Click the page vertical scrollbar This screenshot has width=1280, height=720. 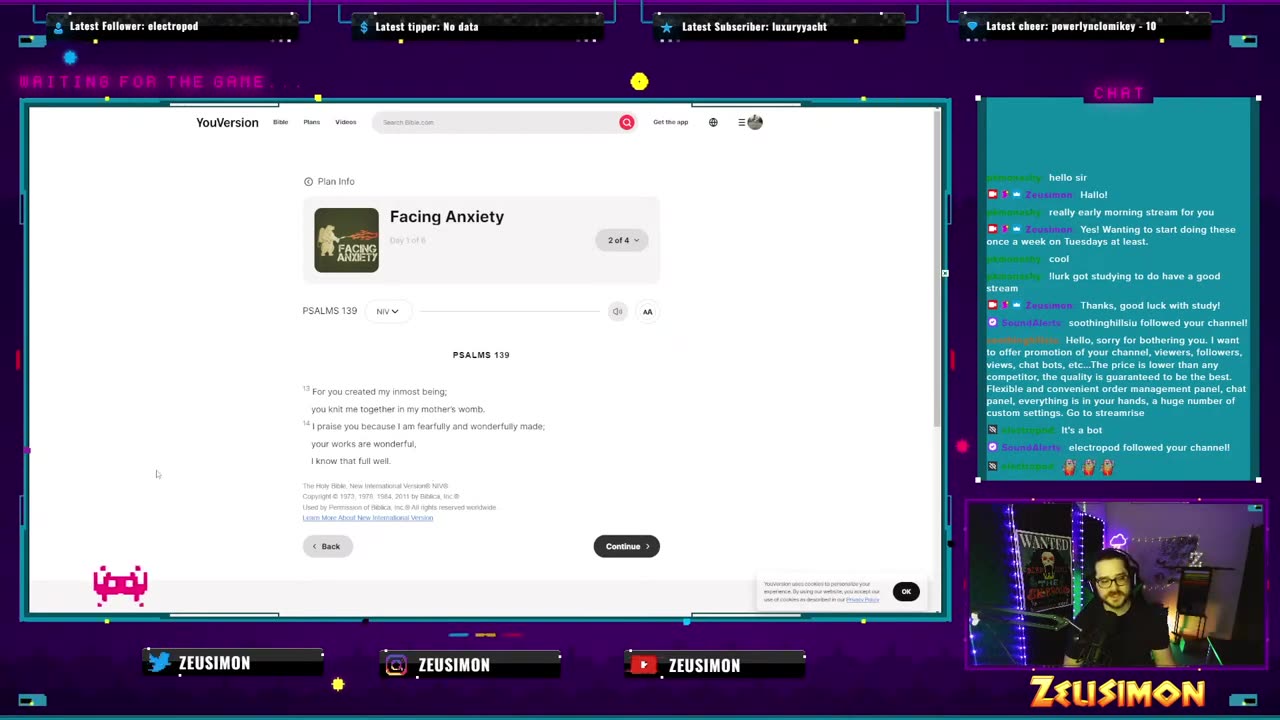tap(936, 270)
